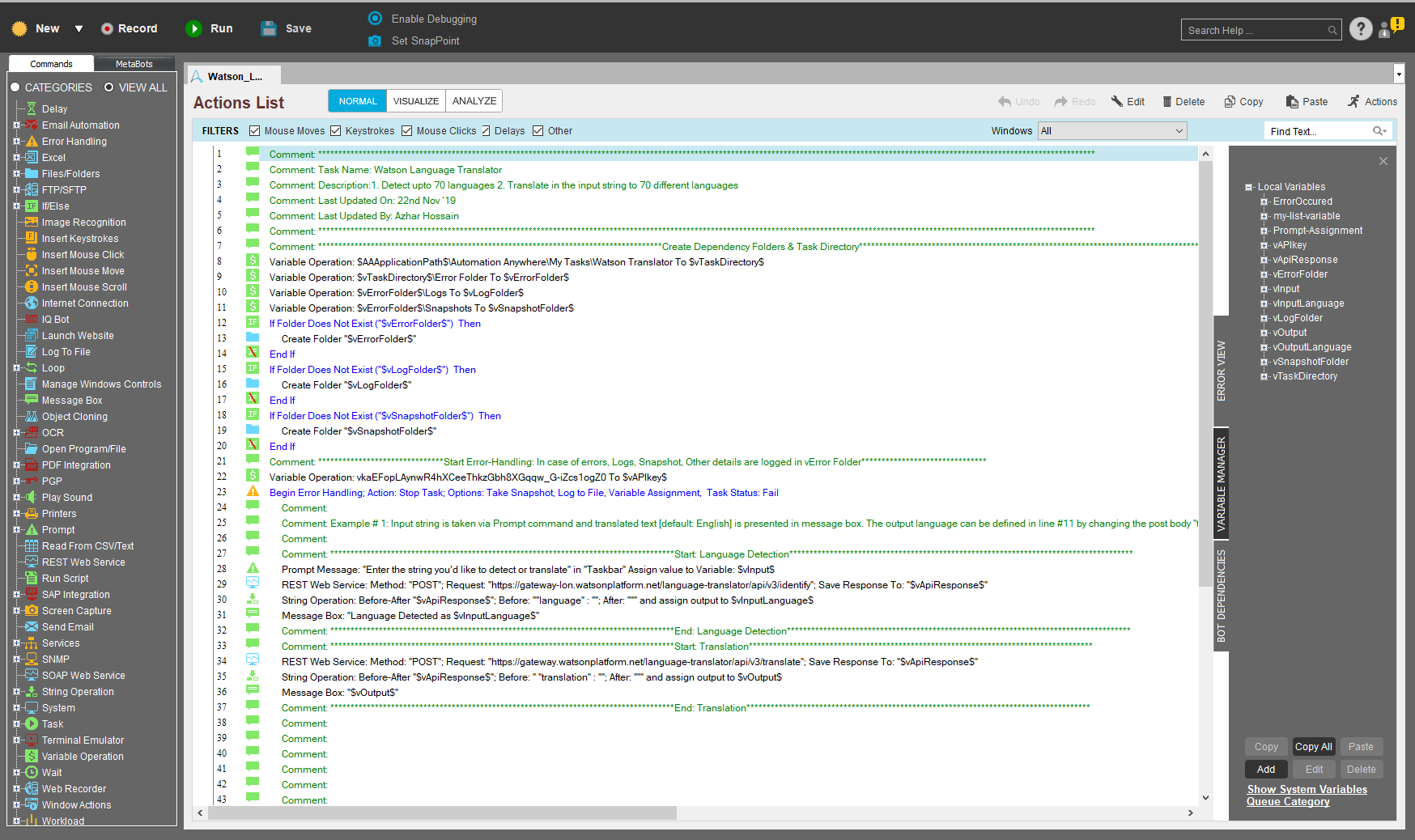Toggle the Keystrokes filter checkbox

(336, 131)
